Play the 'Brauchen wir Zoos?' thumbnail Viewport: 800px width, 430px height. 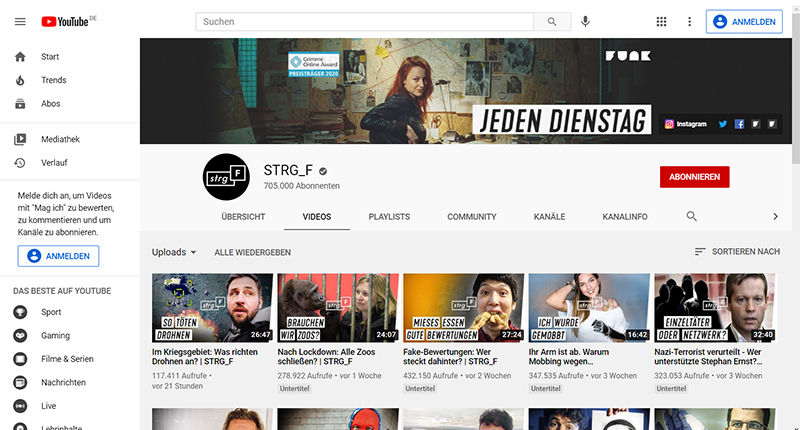pyautogui.click(x=338, y=308)
